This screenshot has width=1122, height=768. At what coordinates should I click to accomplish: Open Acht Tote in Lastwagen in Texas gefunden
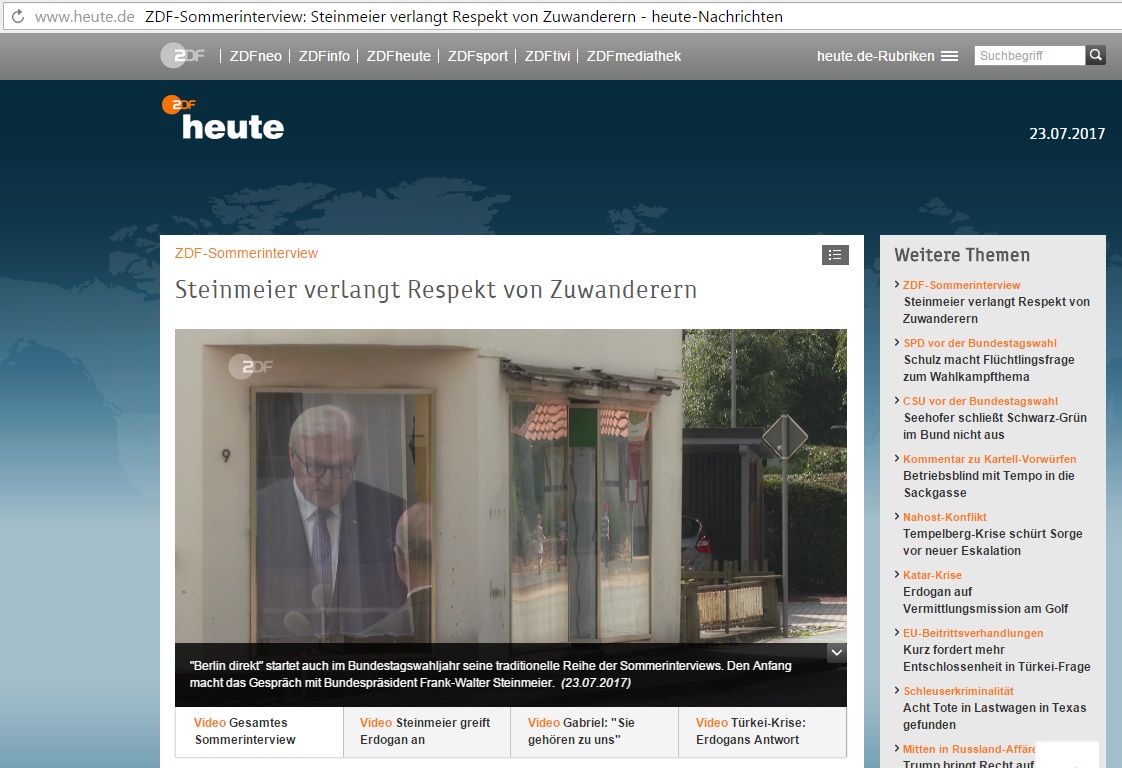tap(995, 716)
